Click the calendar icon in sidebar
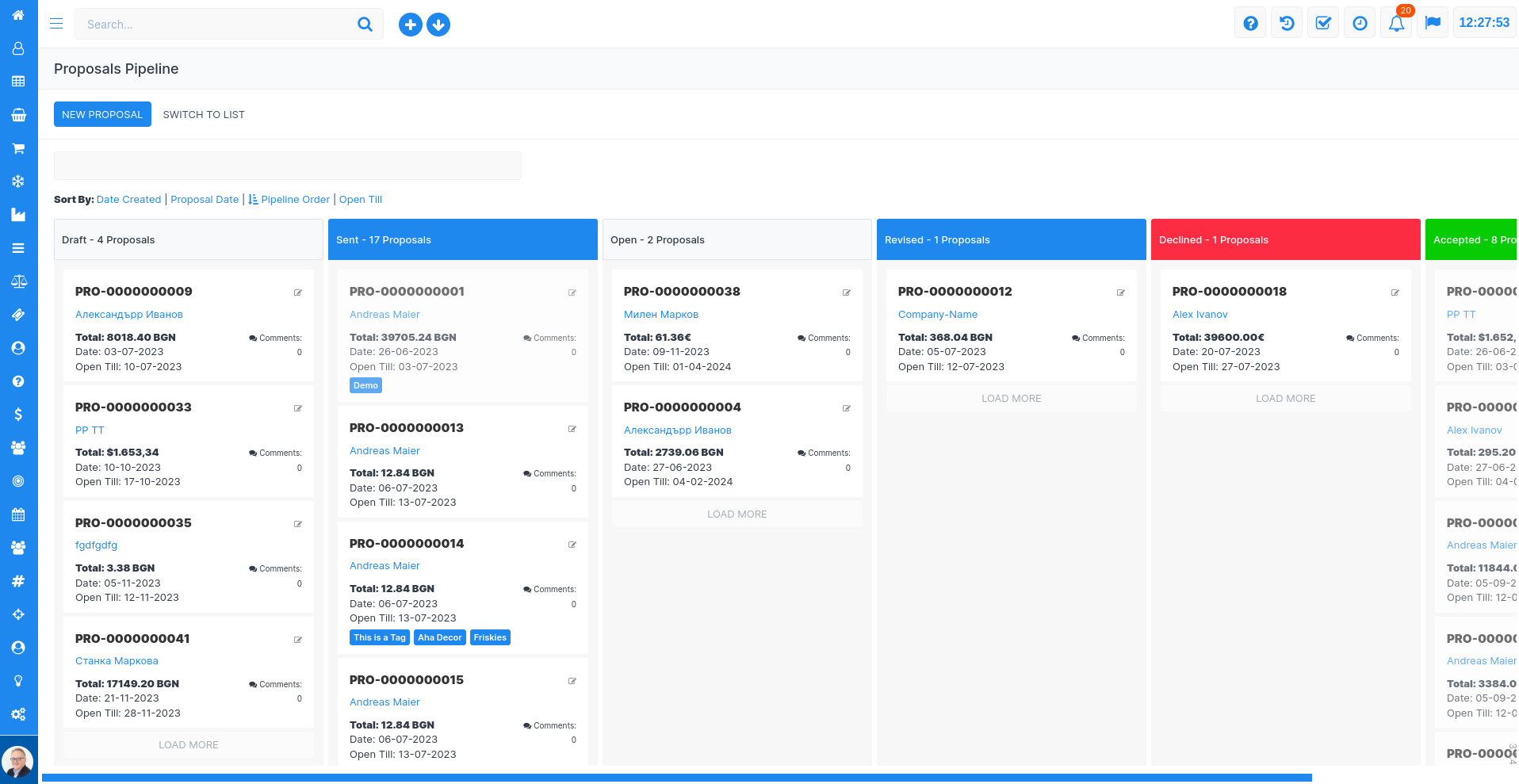 [x=18, y=514]
